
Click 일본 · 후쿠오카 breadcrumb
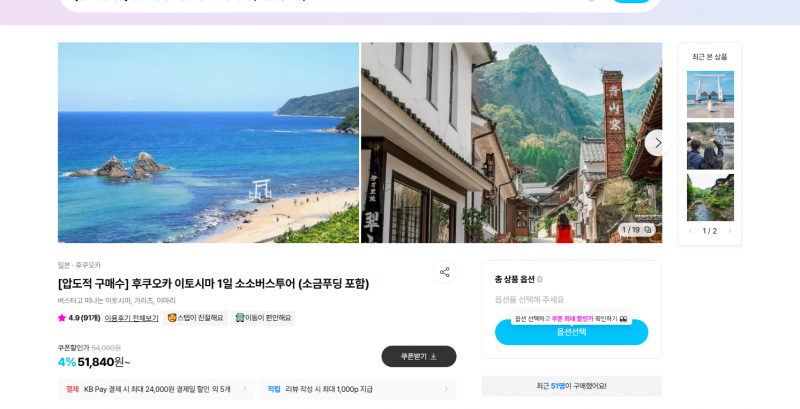[79, 265]
